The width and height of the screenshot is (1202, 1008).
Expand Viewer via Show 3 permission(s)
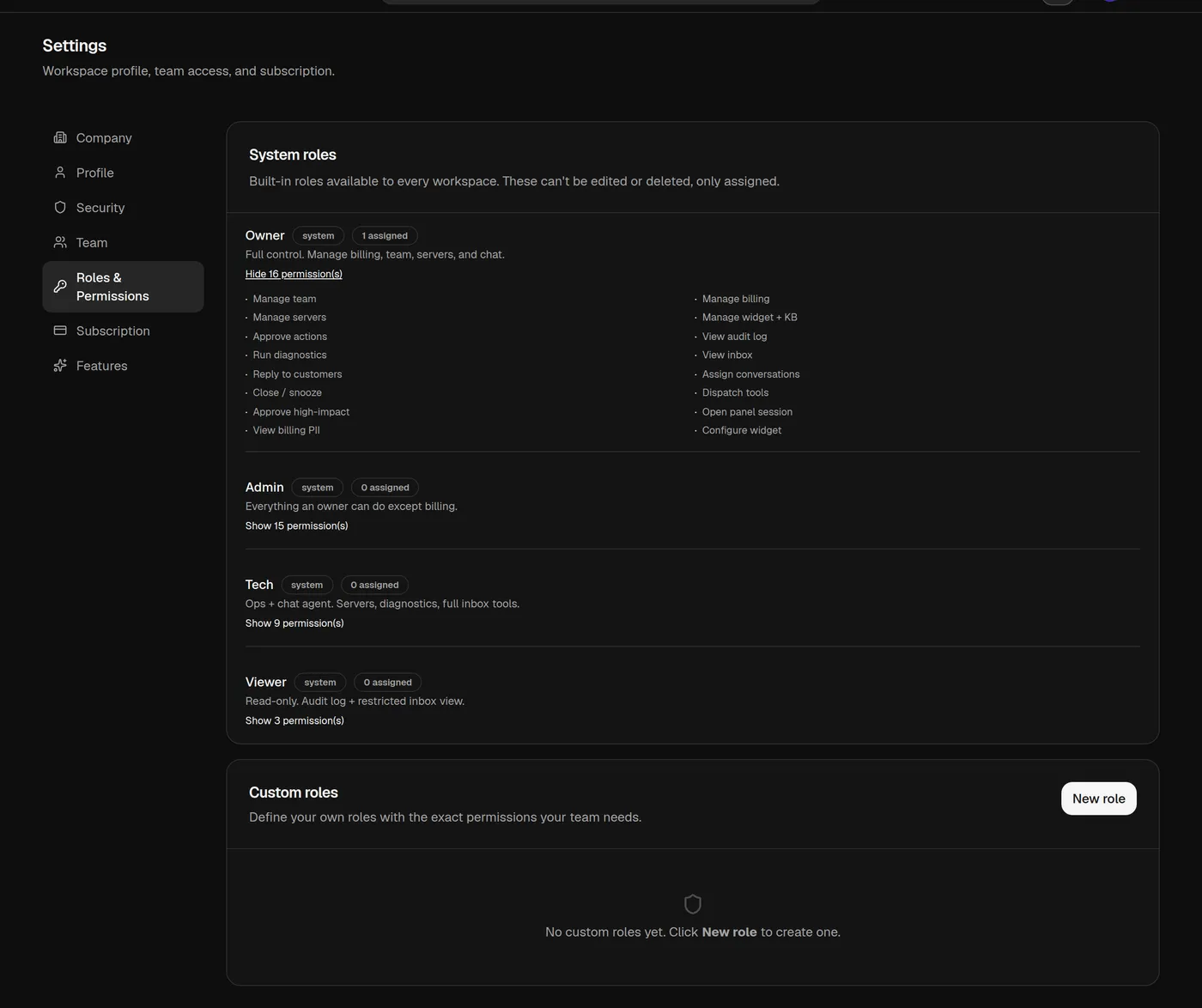point(294,720)
